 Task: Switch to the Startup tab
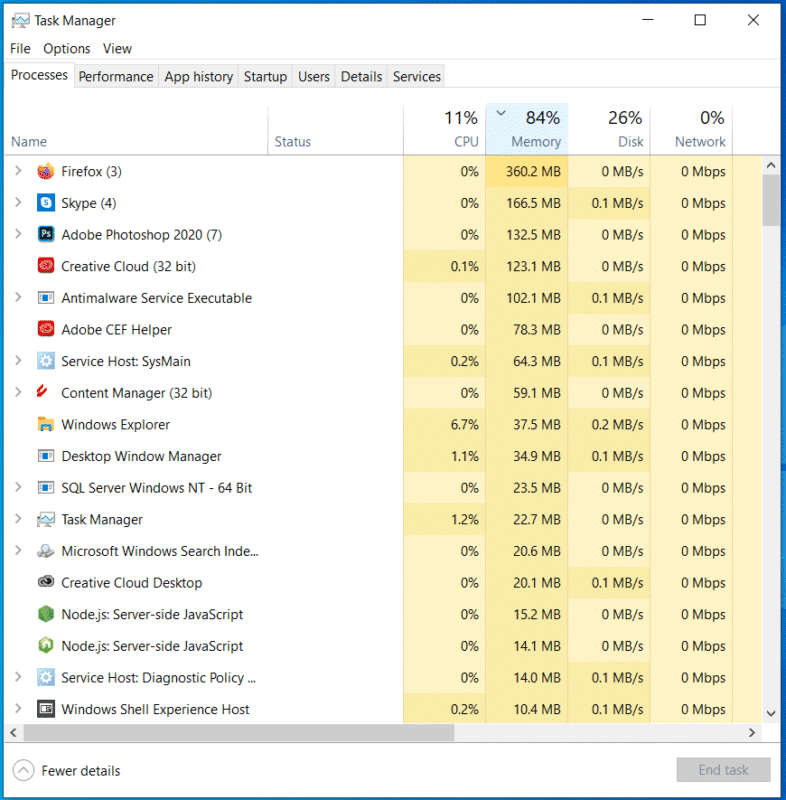coord(265,77)
